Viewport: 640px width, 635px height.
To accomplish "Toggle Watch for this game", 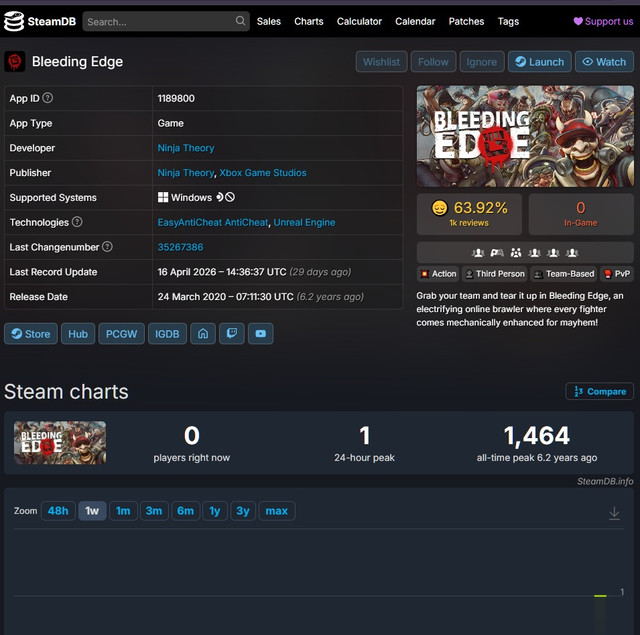I will [604, 62].
